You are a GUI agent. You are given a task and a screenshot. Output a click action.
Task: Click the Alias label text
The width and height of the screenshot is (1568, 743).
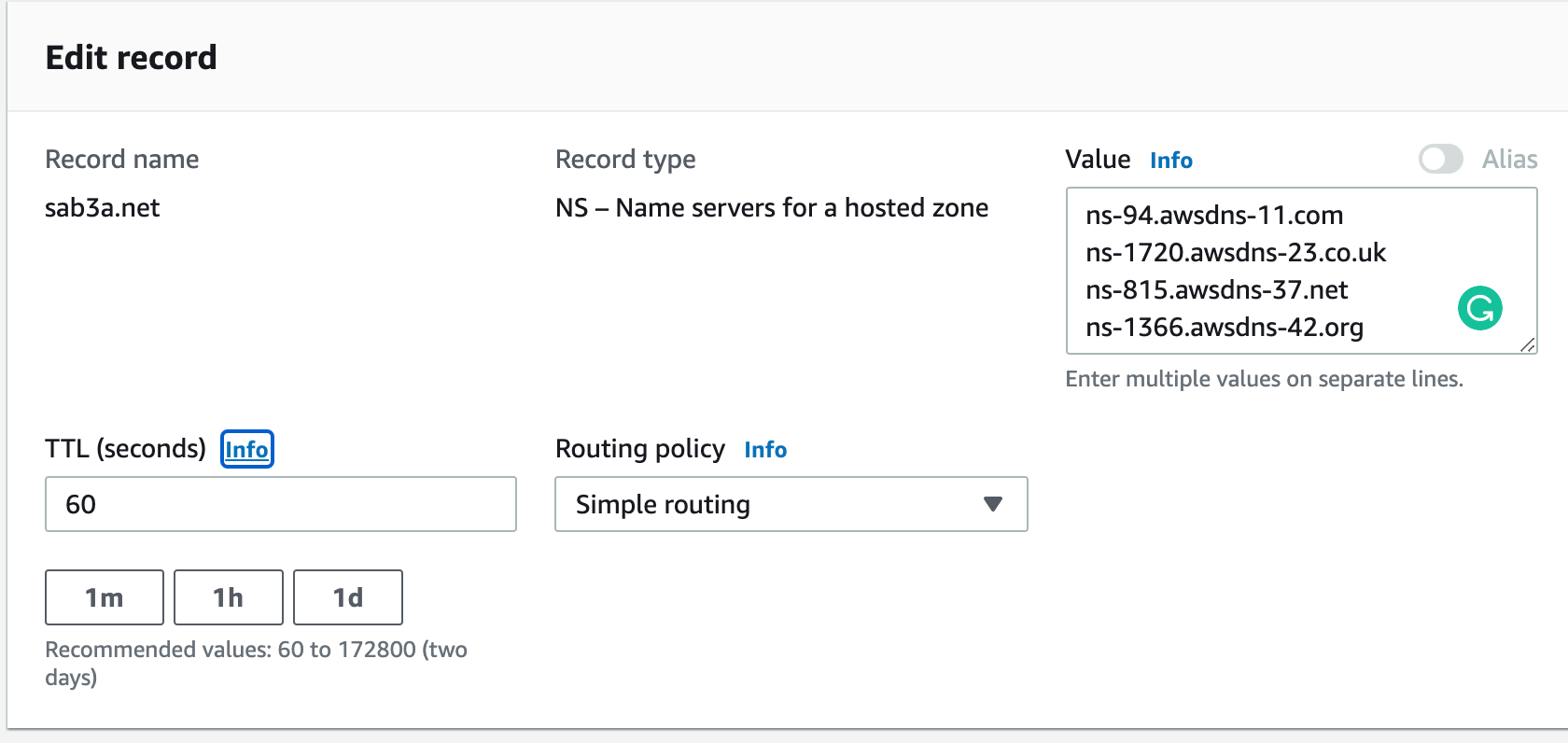[x=1509, y=160]
